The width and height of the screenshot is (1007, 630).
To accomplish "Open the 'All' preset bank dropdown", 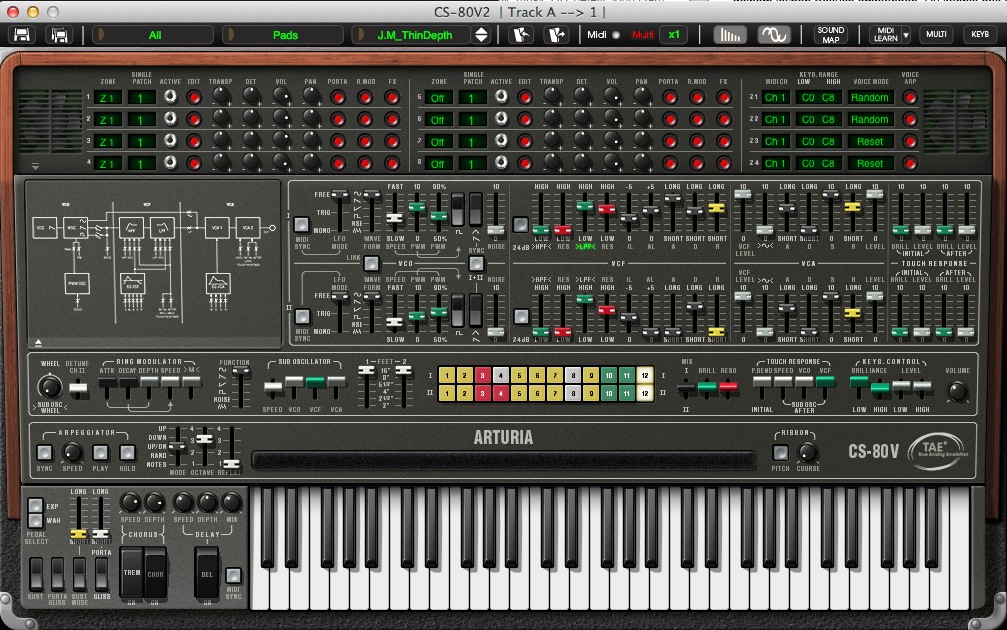I will point(154,35).
